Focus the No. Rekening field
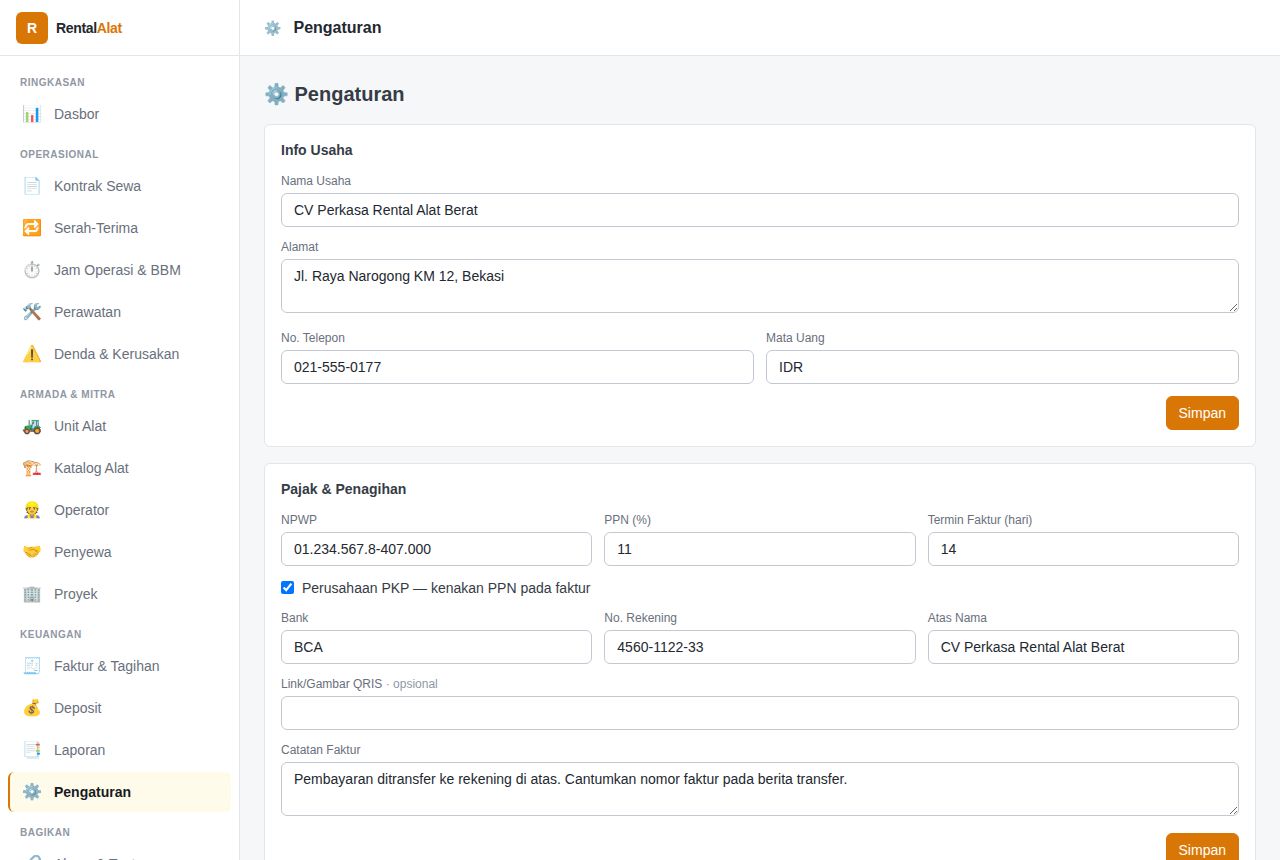 (760, 647)
